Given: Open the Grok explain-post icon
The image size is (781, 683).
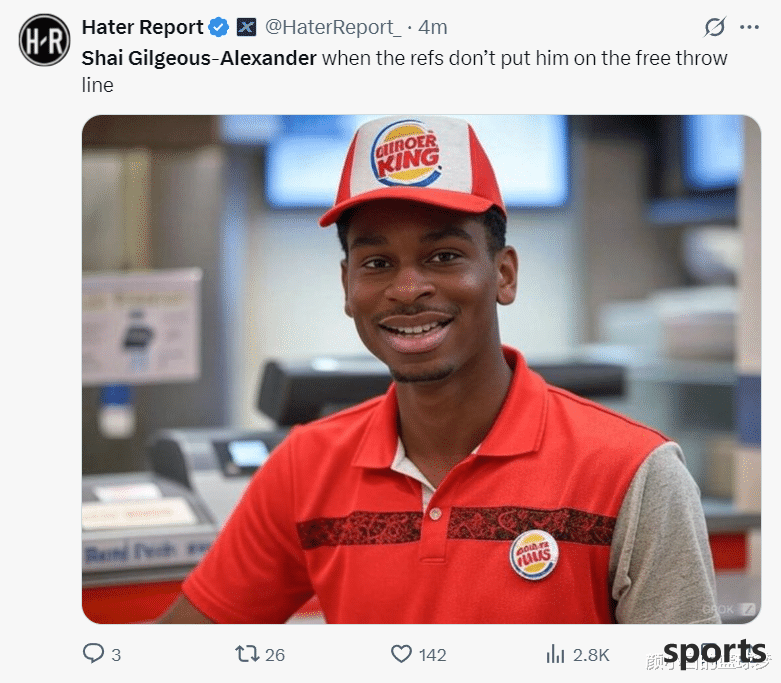Looking at the screenshot, I should pyautogui.click(x=715, y=27).
